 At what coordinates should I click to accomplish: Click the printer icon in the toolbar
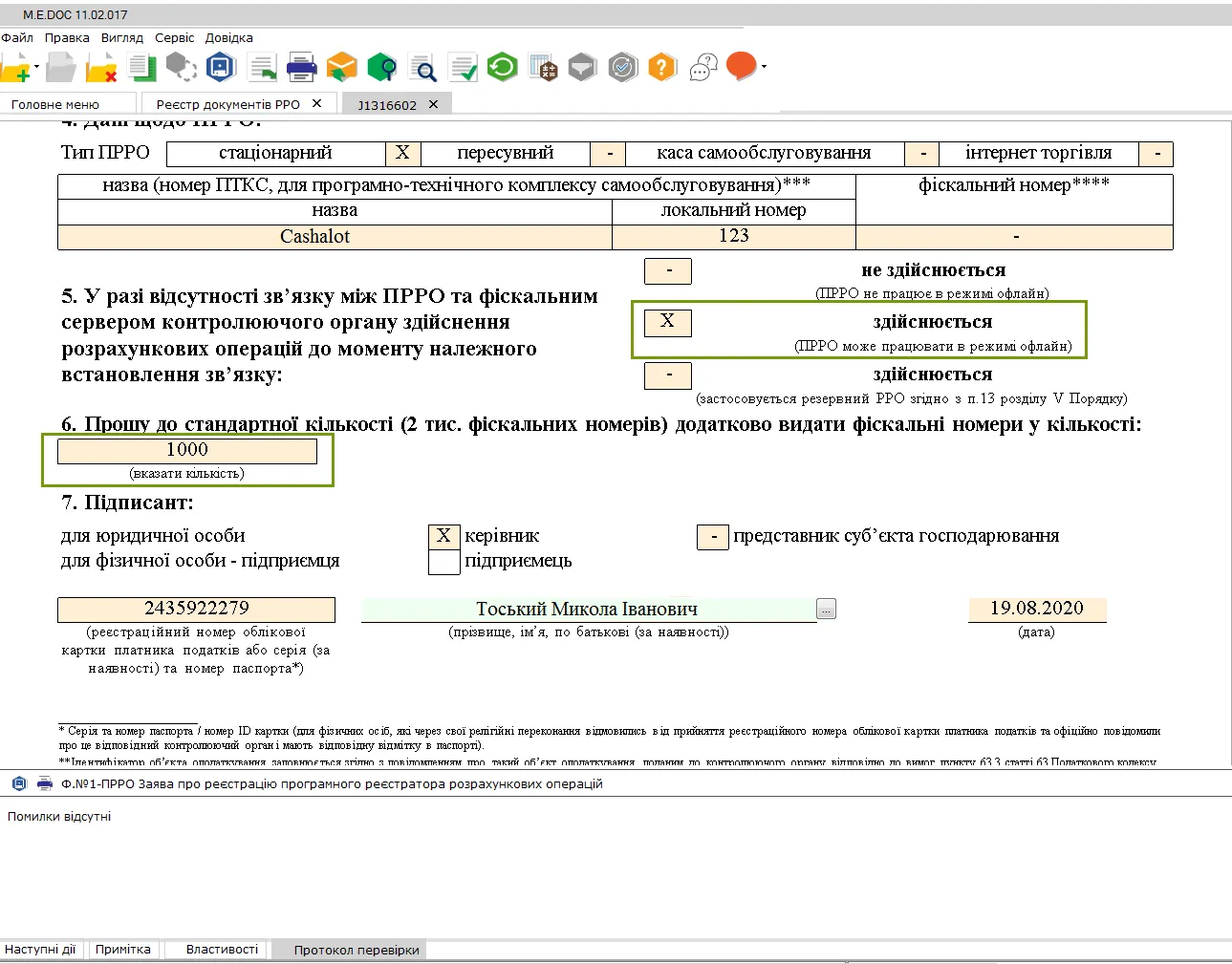tap(301, 68)
